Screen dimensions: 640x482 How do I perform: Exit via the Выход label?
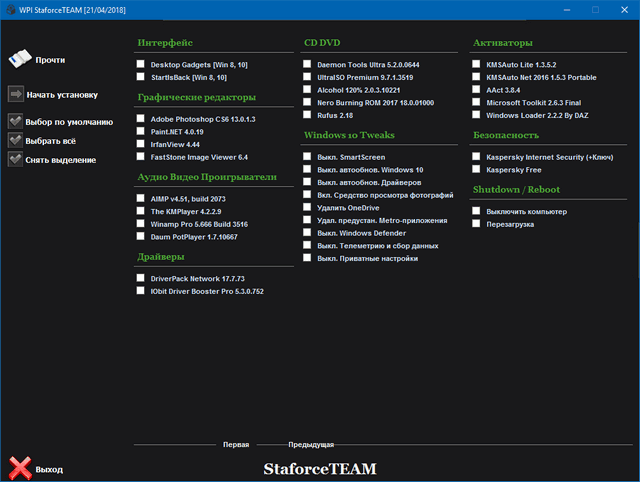click(x=49, y=470)
